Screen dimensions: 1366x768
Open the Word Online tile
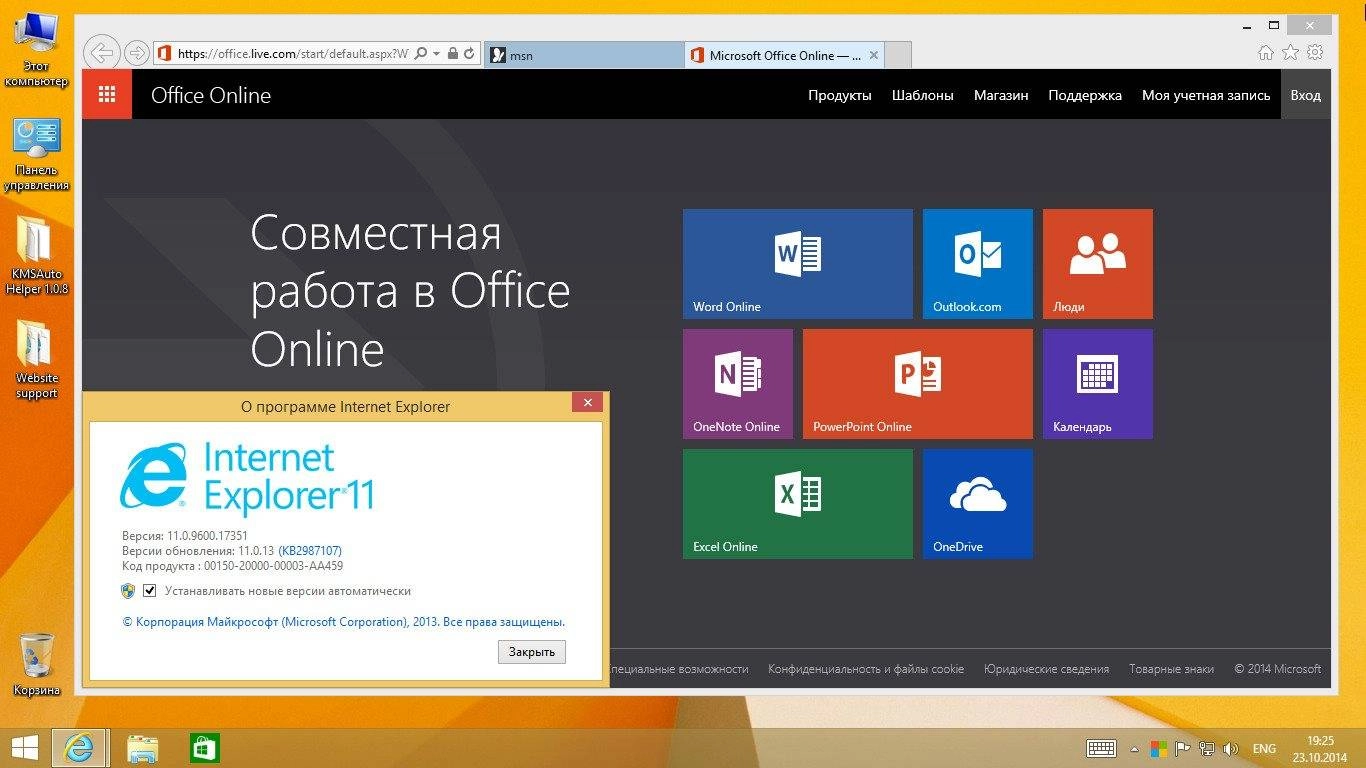coord(797,263)
